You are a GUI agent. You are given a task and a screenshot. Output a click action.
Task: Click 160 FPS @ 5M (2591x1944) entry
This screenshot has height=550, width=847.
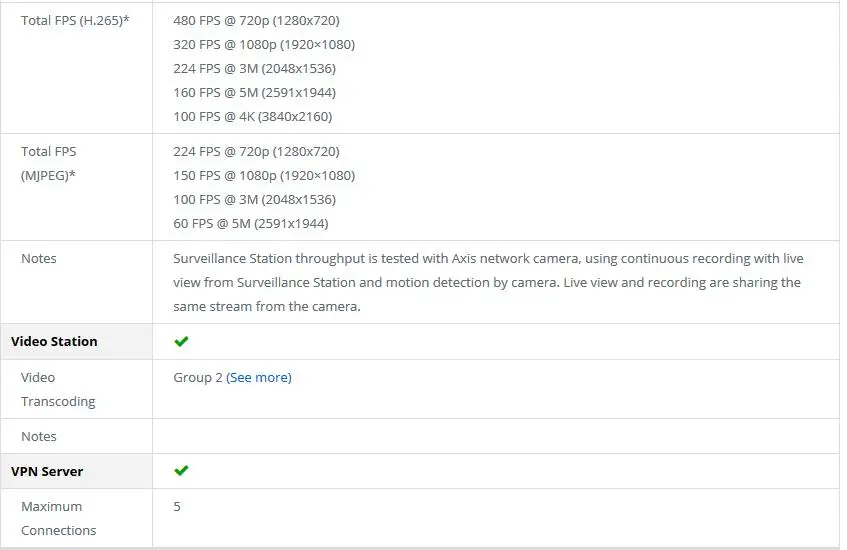(254, 92)
